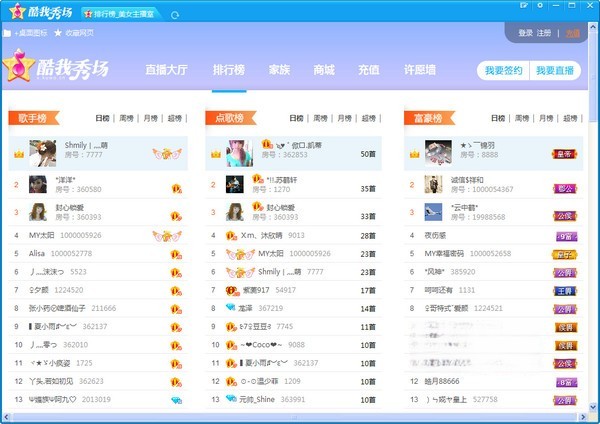Click the desktop shortcut folder icon
Image resolution: width=600 pixels, height=424 pixels.
7,33
